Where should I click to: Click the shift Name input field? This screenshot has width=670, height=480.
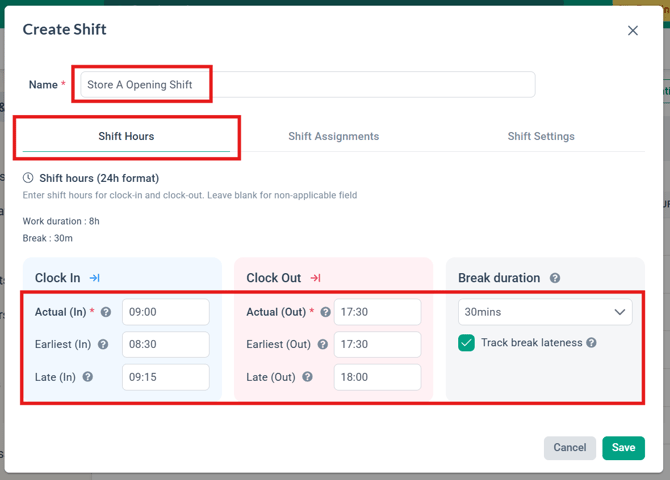(x=307, y=85)
